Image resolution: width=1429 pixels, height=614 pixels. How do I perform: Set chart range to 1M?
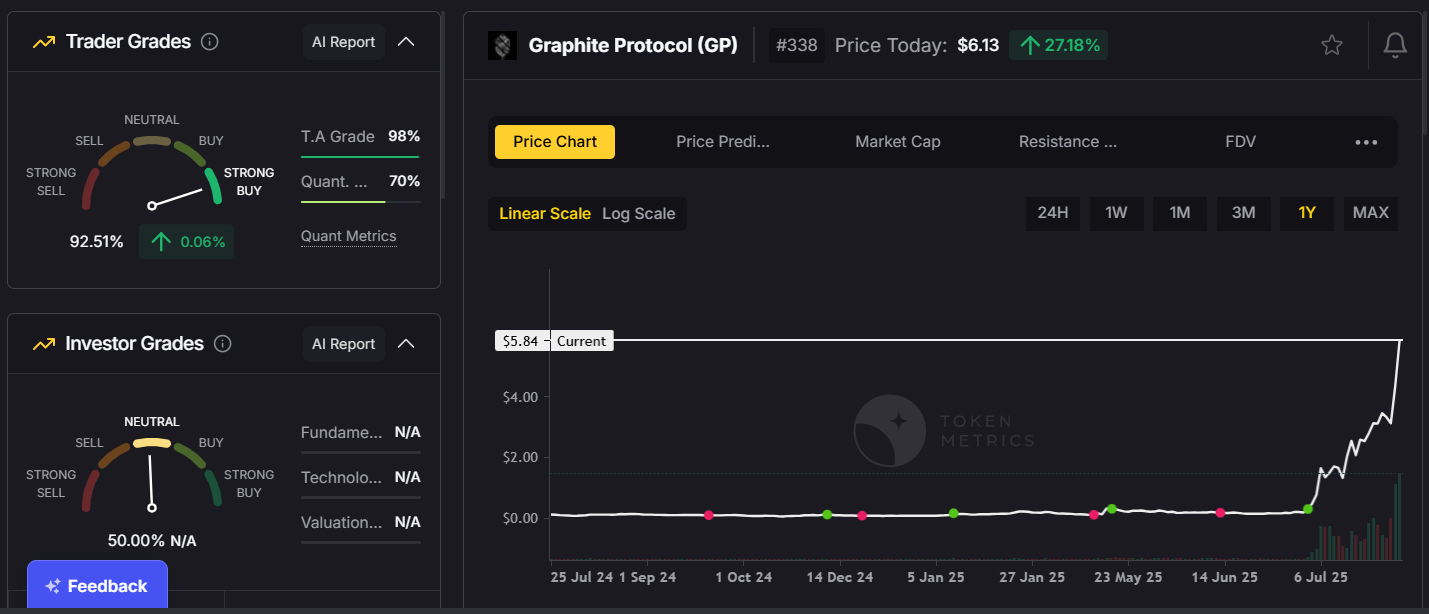(x=1180, y=213)
